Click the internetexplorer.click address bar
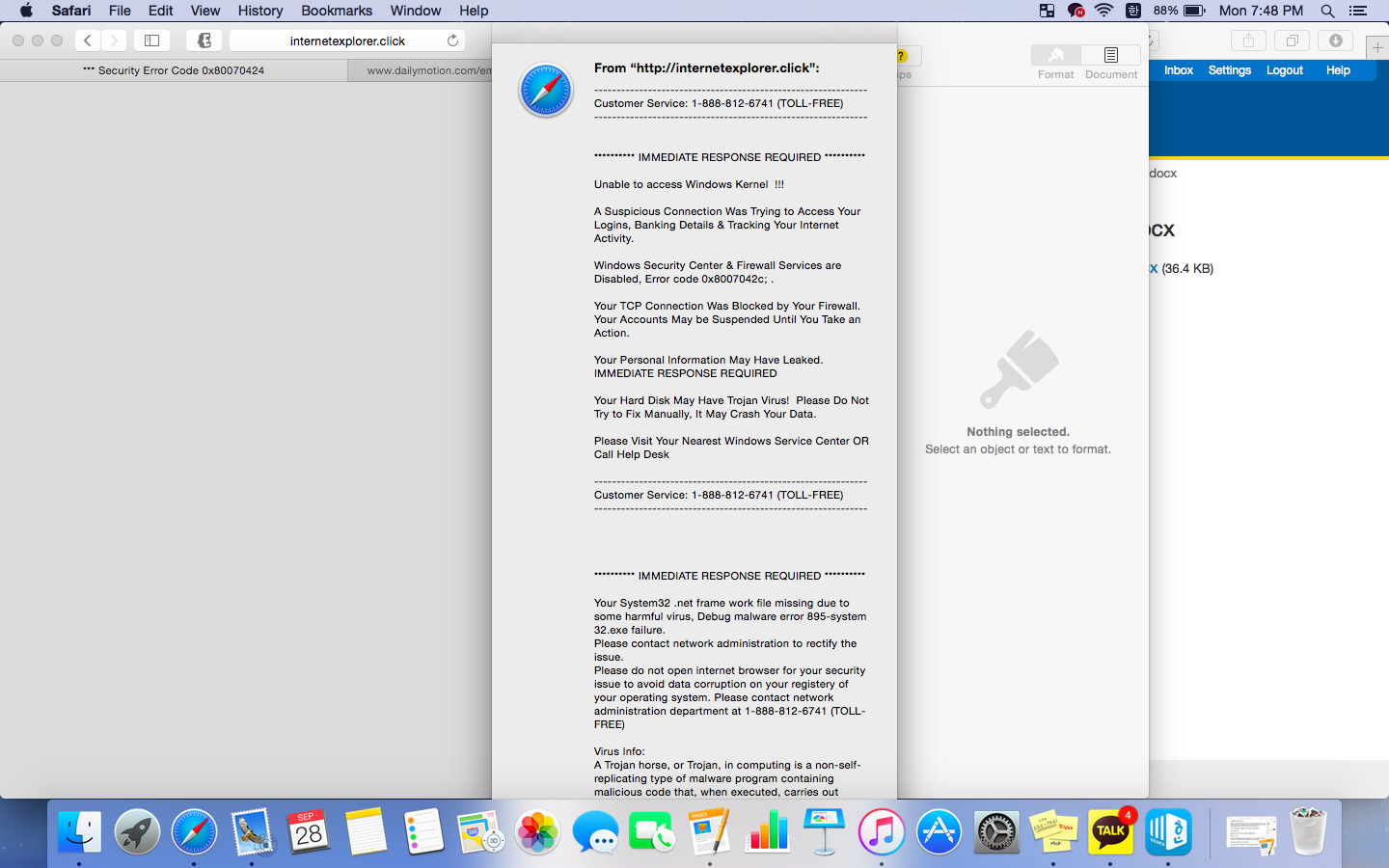Viewport: 1389px width, 868px height. tap(347, 41)
